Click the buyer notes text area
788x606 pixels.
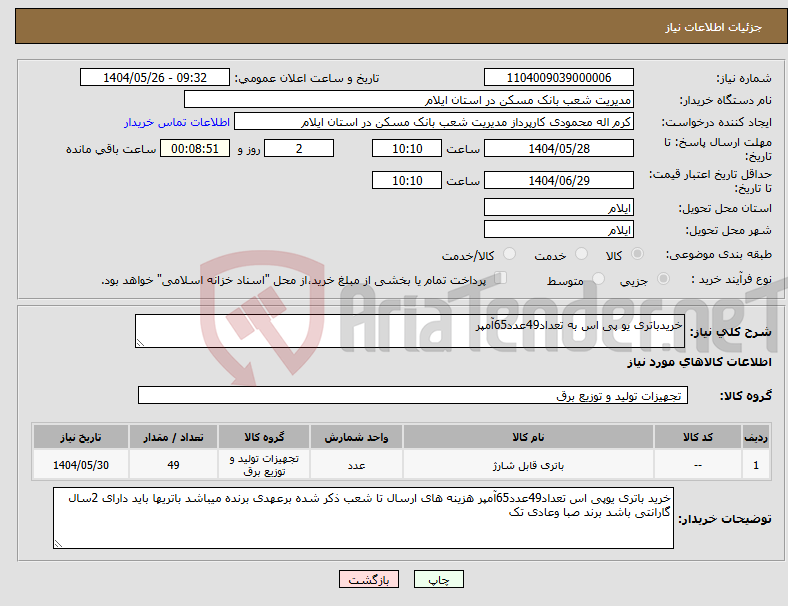click(x=363, y=518)
